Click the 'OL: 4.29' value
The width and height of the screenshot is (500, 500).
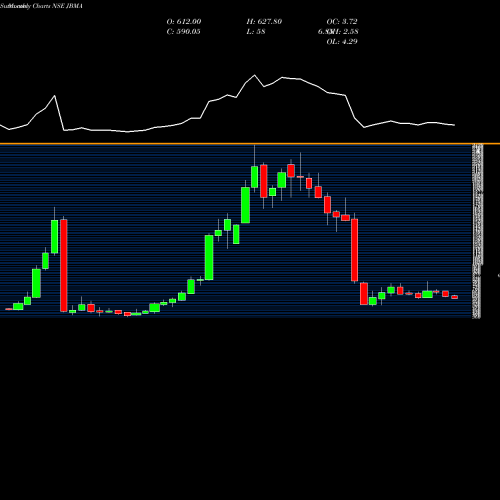point(342,41)
